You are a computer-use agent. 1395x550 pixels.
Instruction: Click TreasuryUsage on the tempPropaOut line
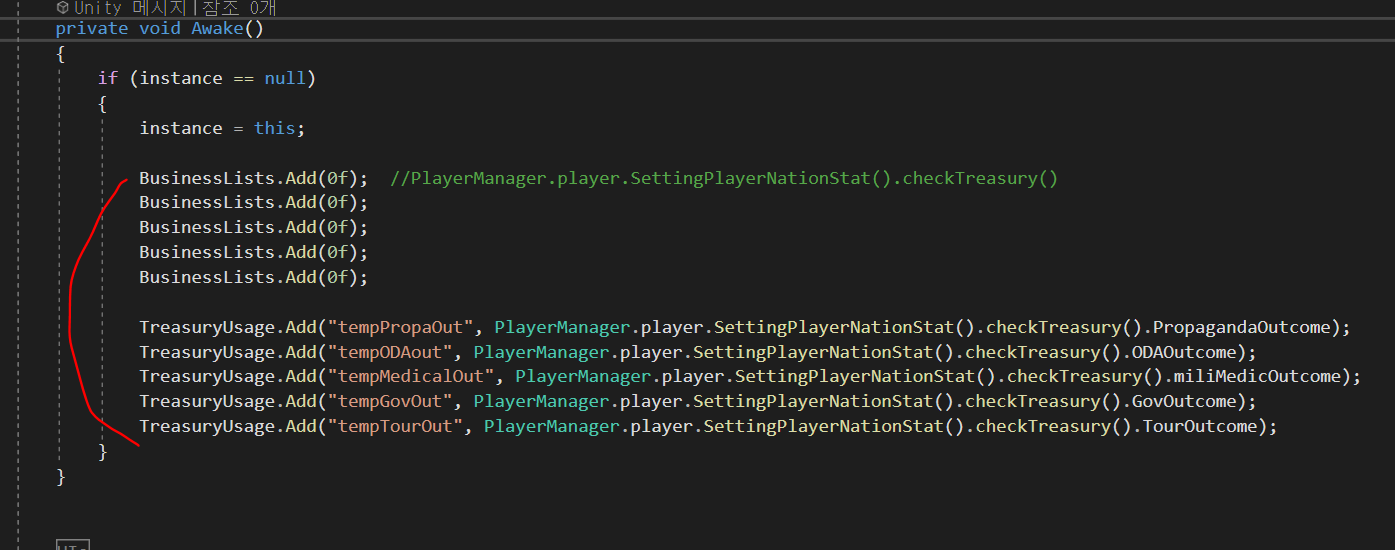coord(207,327)
